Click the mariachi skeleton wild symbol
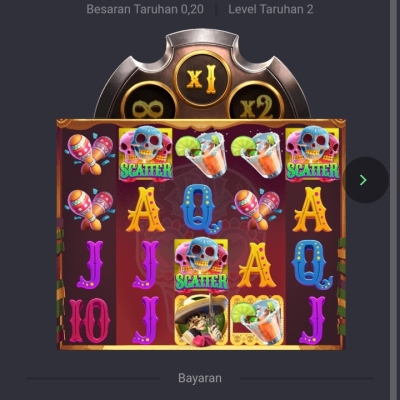Screen dimensions: 400x400 click(x=201, y=321)
